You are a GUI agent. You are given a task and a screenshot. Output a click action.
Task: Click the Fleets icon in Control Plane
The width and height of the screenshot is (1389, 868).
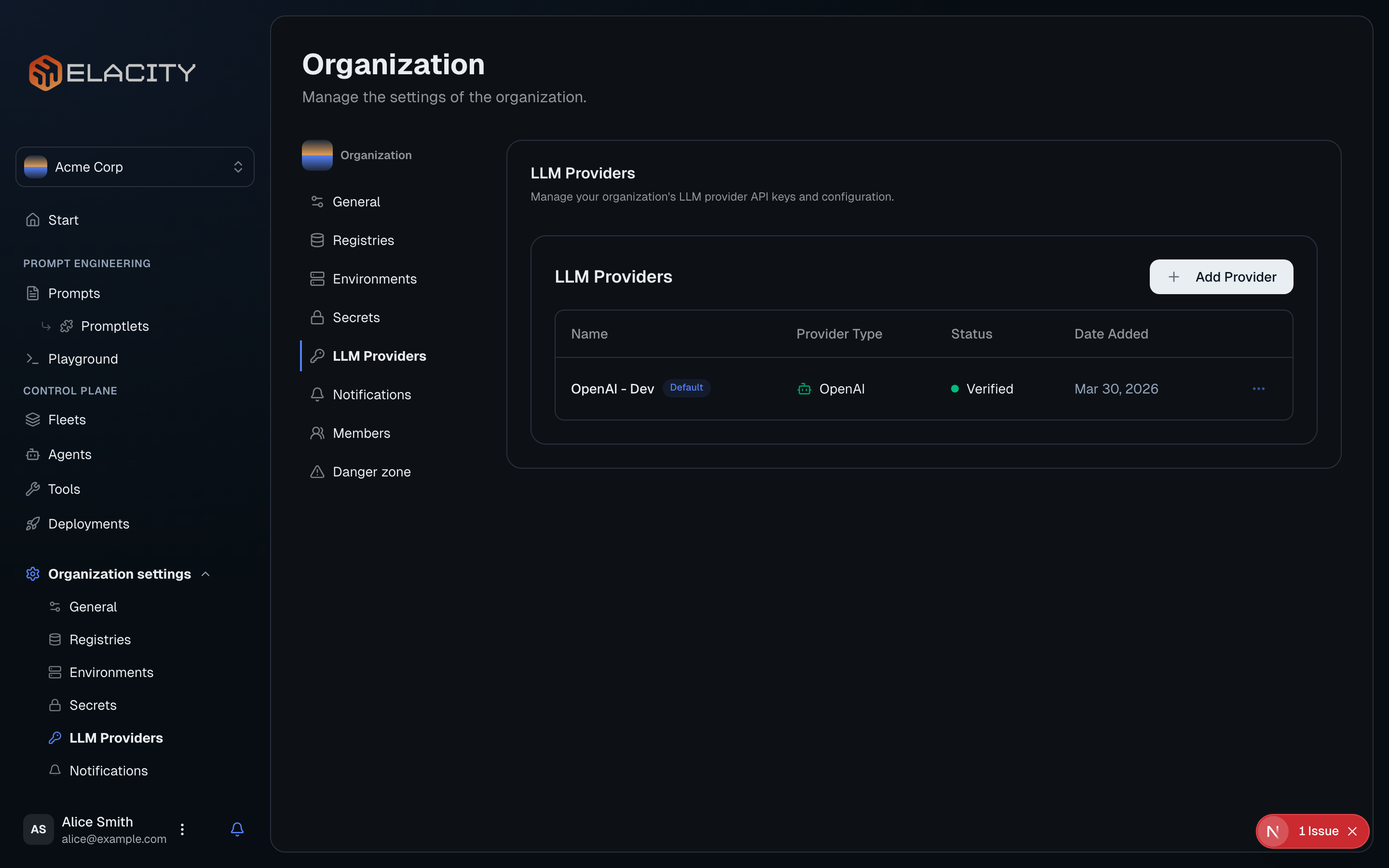33,419
